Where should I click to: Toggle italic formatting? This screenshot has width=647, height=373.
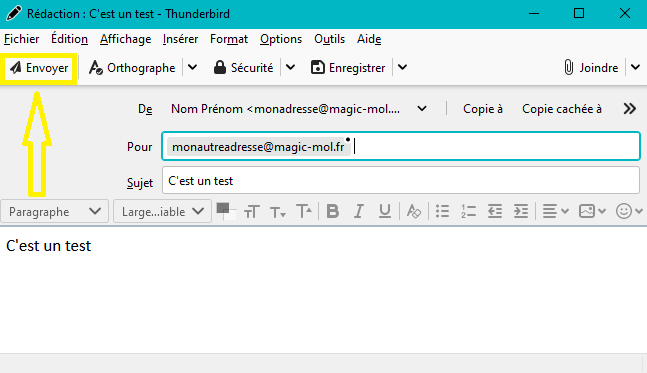click(x=359, y=211)
